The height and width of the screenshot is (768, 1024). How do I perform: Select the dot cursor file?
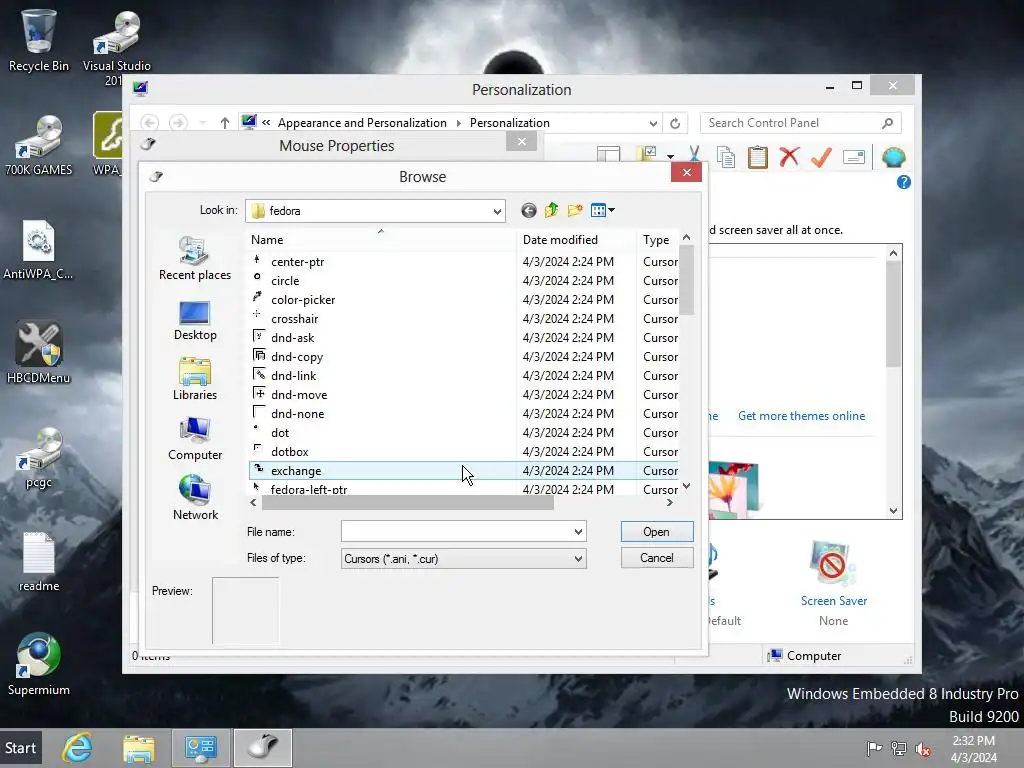pos(280,432)
